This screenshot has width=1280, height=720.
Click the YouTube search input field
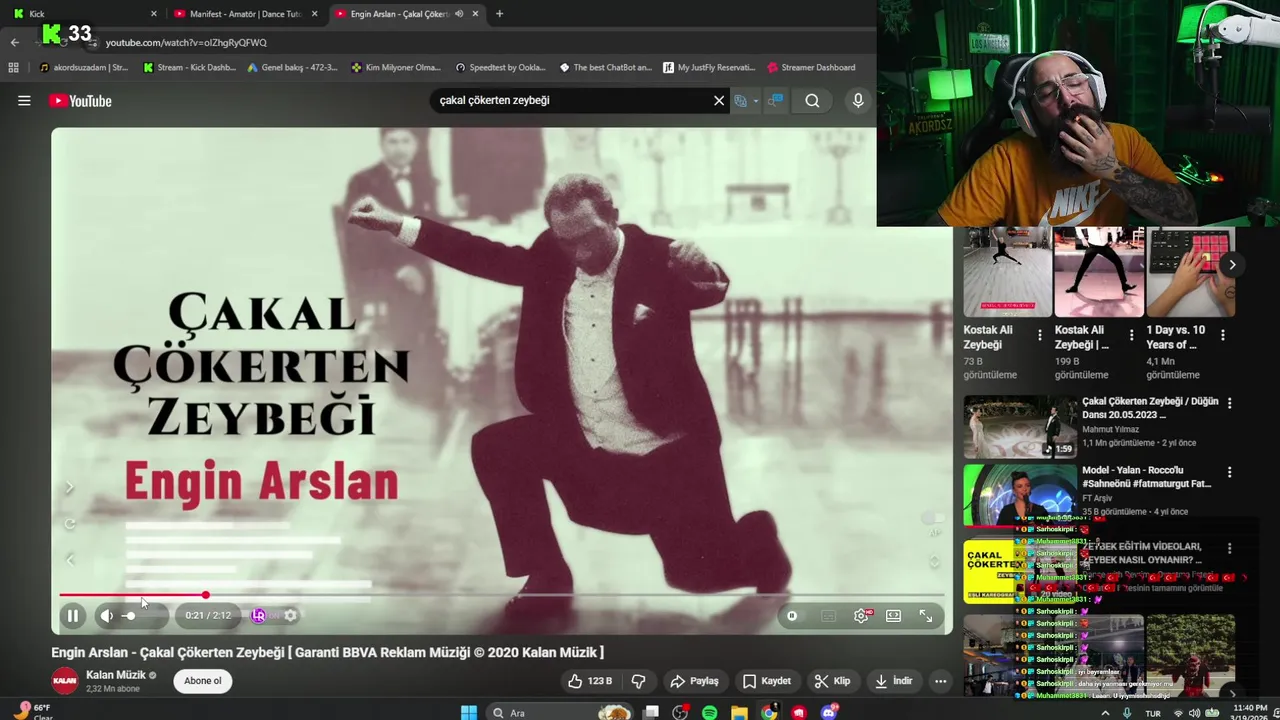pyautogui.click(x=570, y=100)
